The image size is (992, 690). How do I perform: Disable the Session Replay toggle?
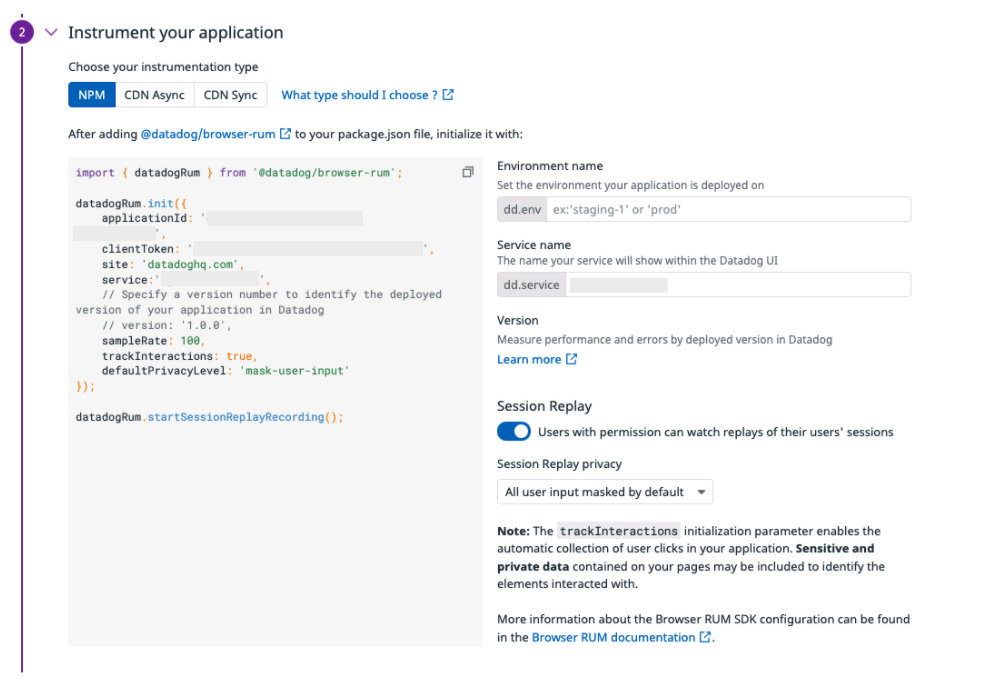(514, 431)
